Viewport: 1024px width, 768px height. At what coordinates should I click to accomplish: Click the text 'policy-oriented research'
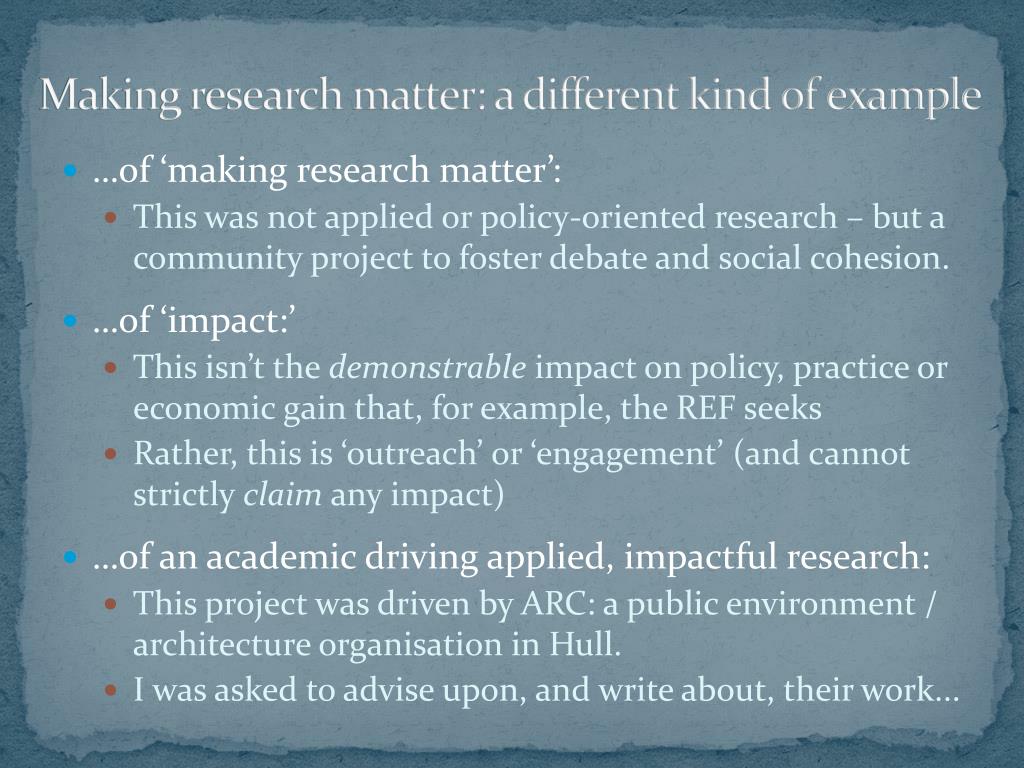click(658, 217)
